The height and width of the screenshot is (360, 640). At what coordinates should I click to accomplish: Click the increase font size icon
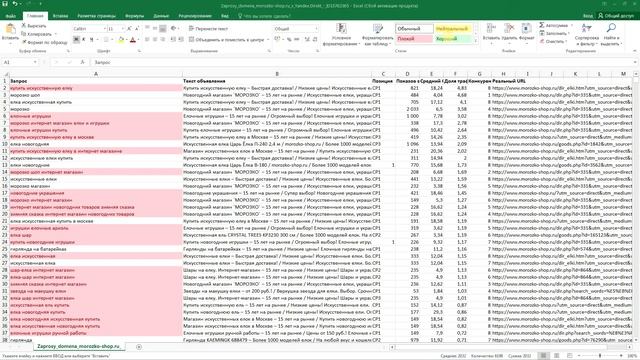click(x=129, y=29)
